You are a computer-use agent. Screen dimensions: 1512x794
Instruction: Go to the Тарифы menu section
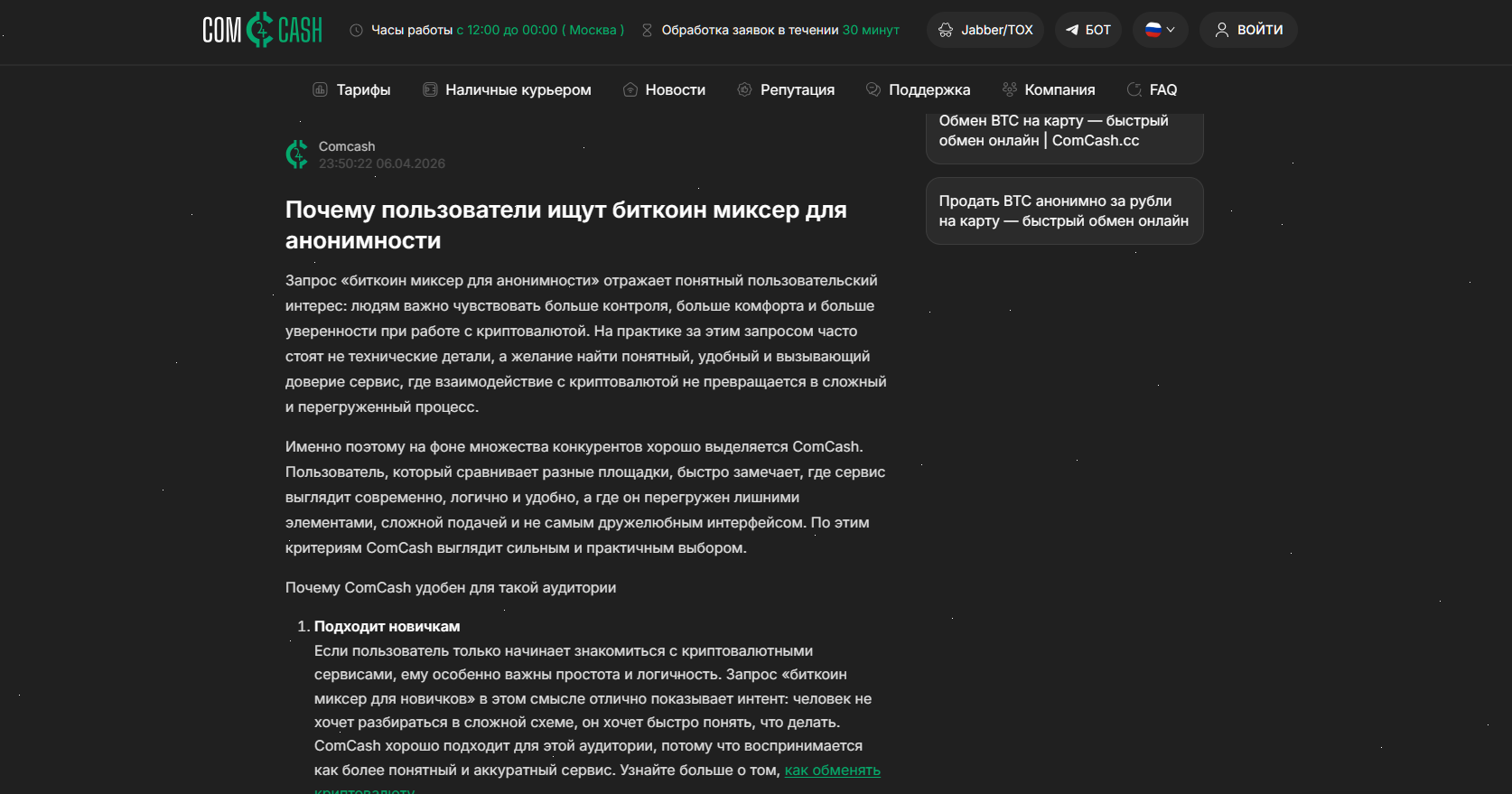pyautogui.click(x=363, y=89)
